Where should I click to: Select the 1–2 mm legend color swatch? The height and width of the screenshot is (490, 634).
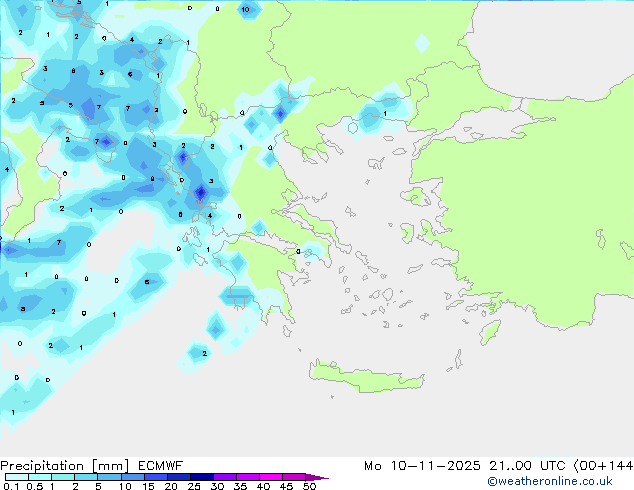pyautogui.click(x=63, y=477)
